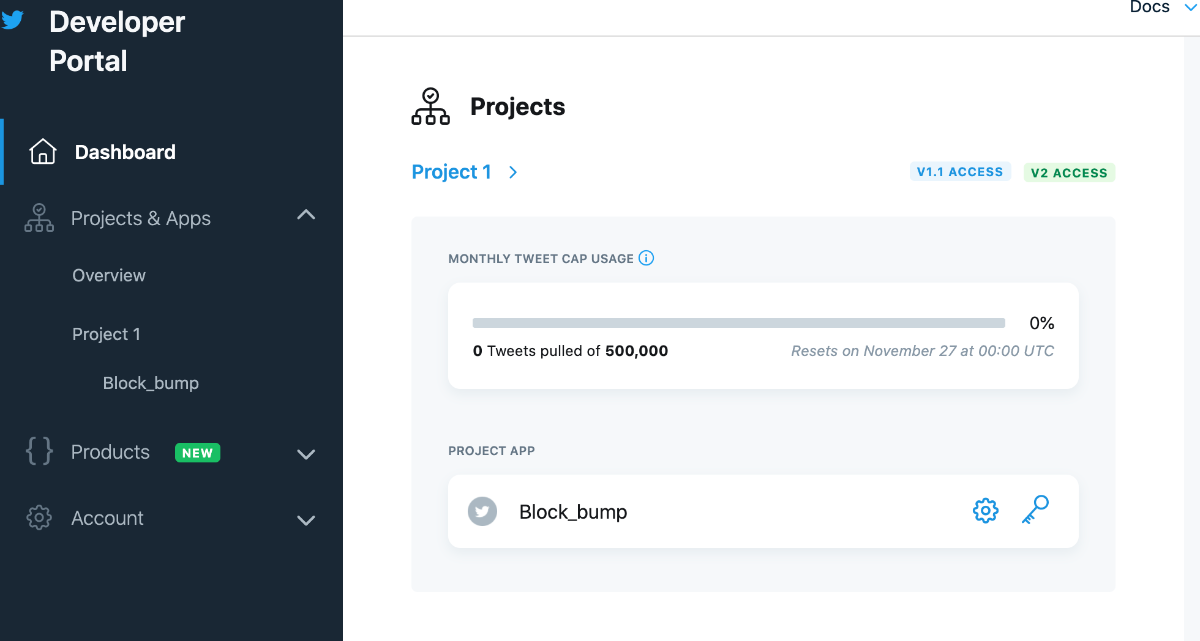This screenshot has height=641, width=1200.
Task: Expand the Account section chevron
Action: pos(307,520)
